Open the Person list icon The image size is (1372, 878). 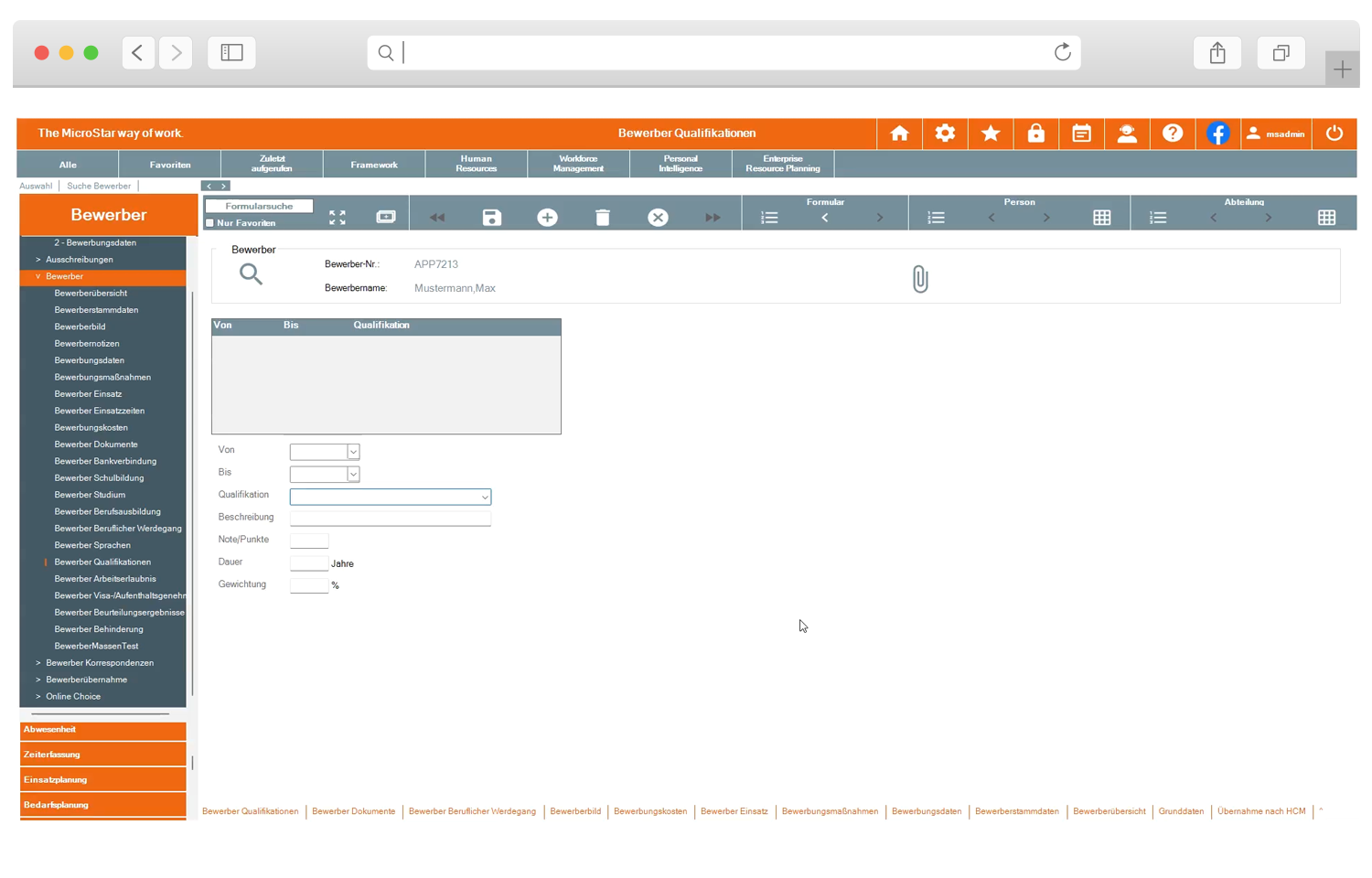click(936, 218)
